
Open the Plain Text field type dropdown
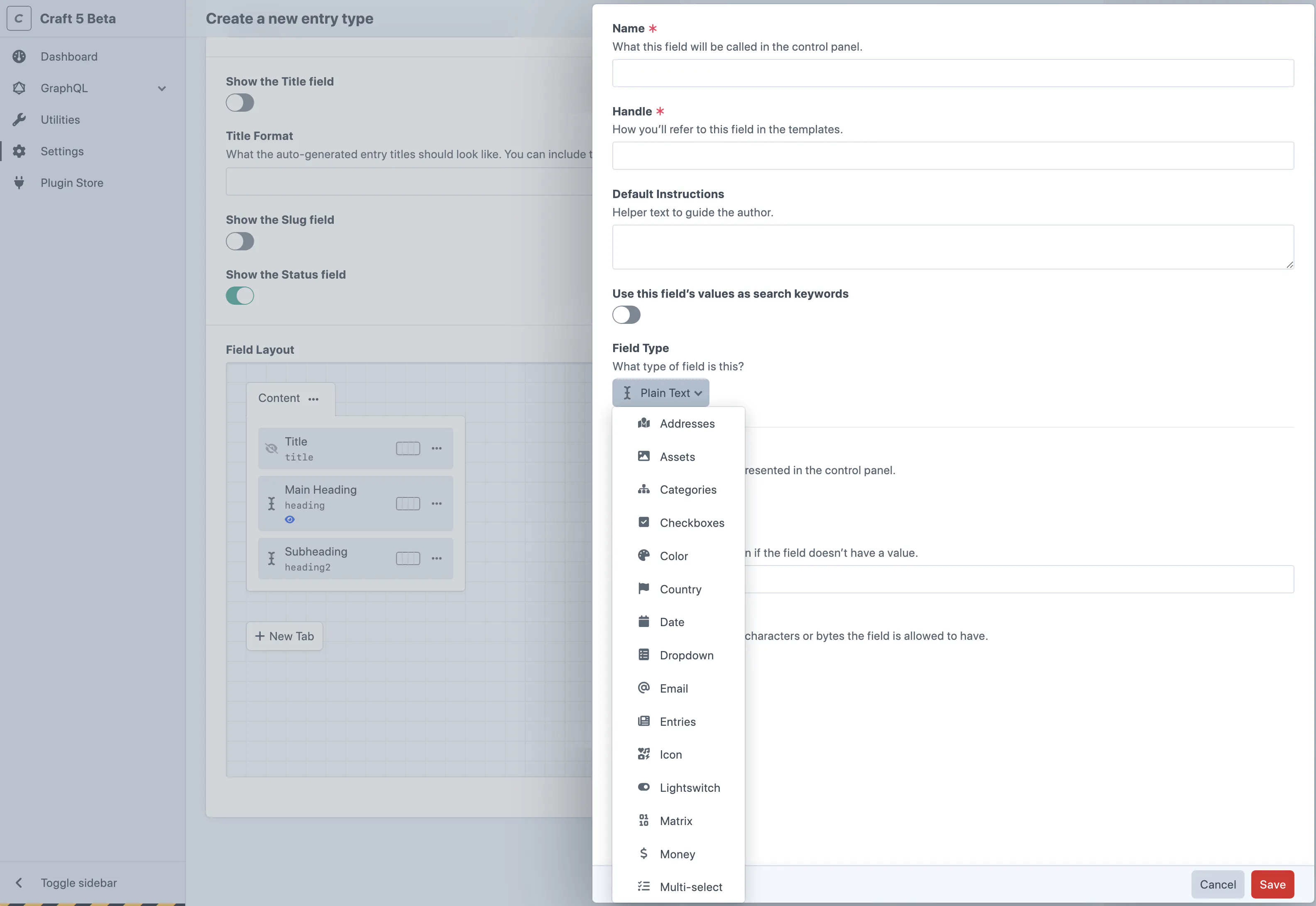(660, 393)
